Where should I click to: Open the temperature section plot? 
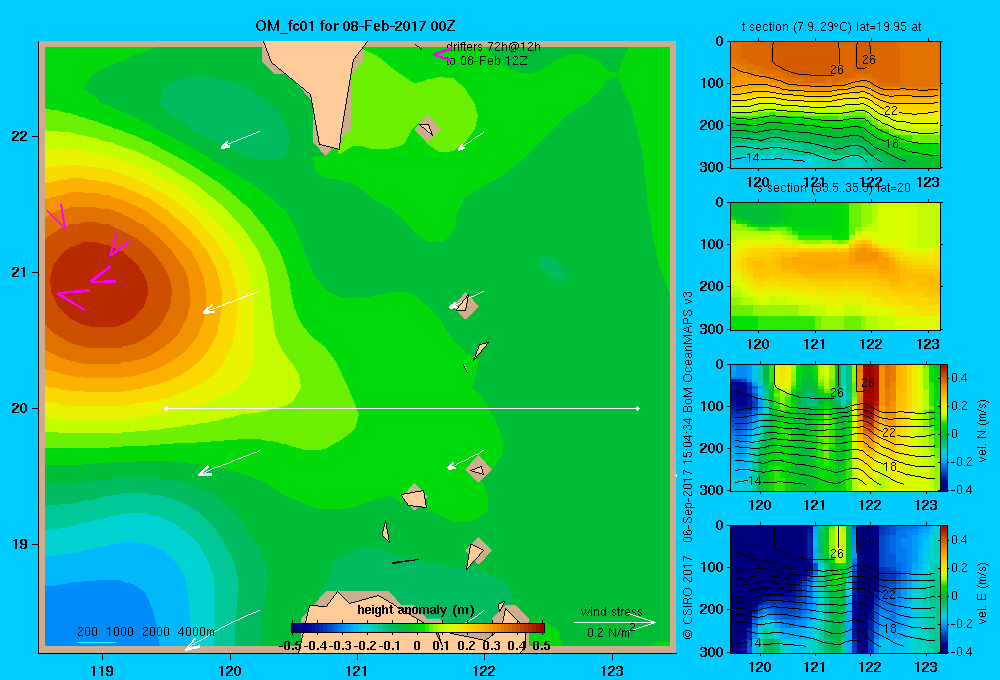[x=835, y=104]
